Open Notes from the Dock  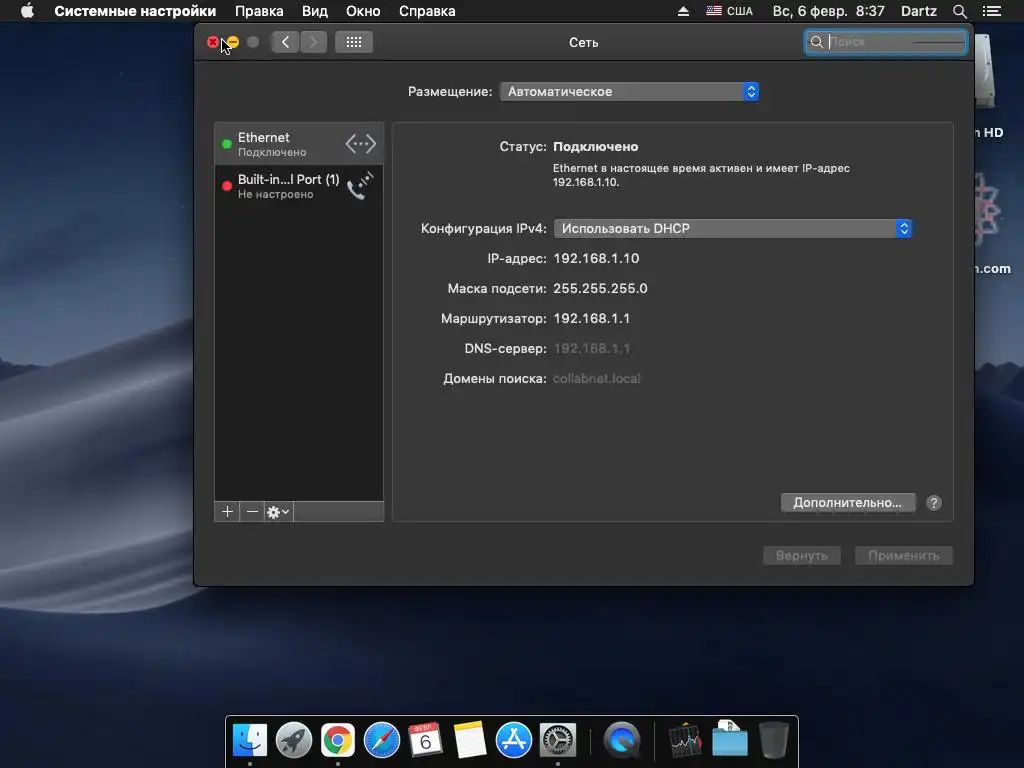click(470, 741)
